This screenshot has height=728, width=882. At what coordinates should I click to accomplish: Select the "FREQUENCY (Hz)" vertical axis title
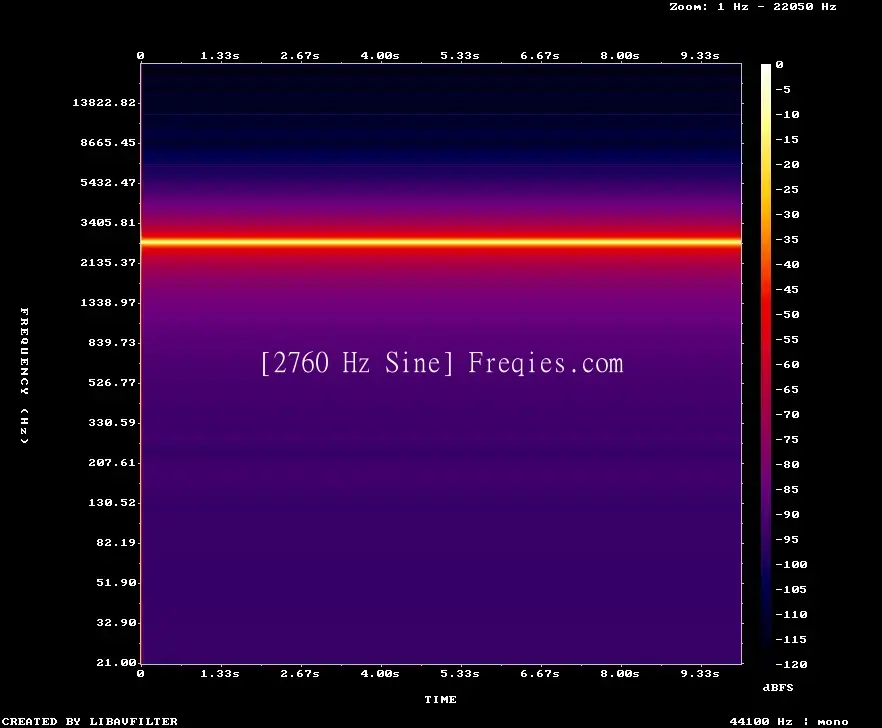tap(24, 375)
